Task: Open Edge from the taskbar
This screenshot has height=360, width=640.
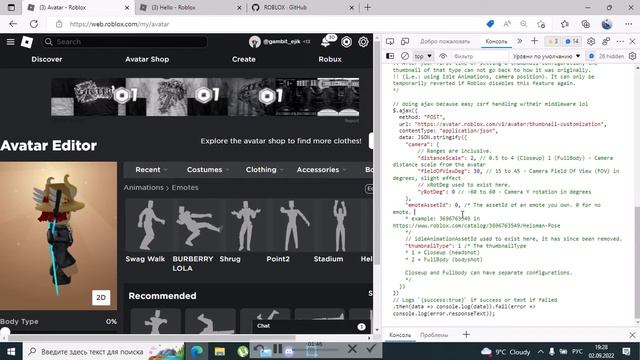Action: [x=197, y=351]
